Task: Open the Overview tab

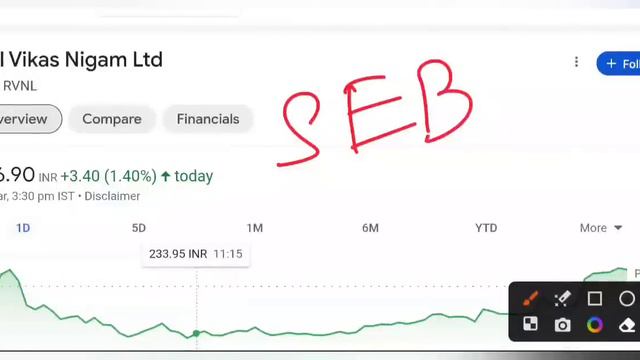Action: point(31,119)
